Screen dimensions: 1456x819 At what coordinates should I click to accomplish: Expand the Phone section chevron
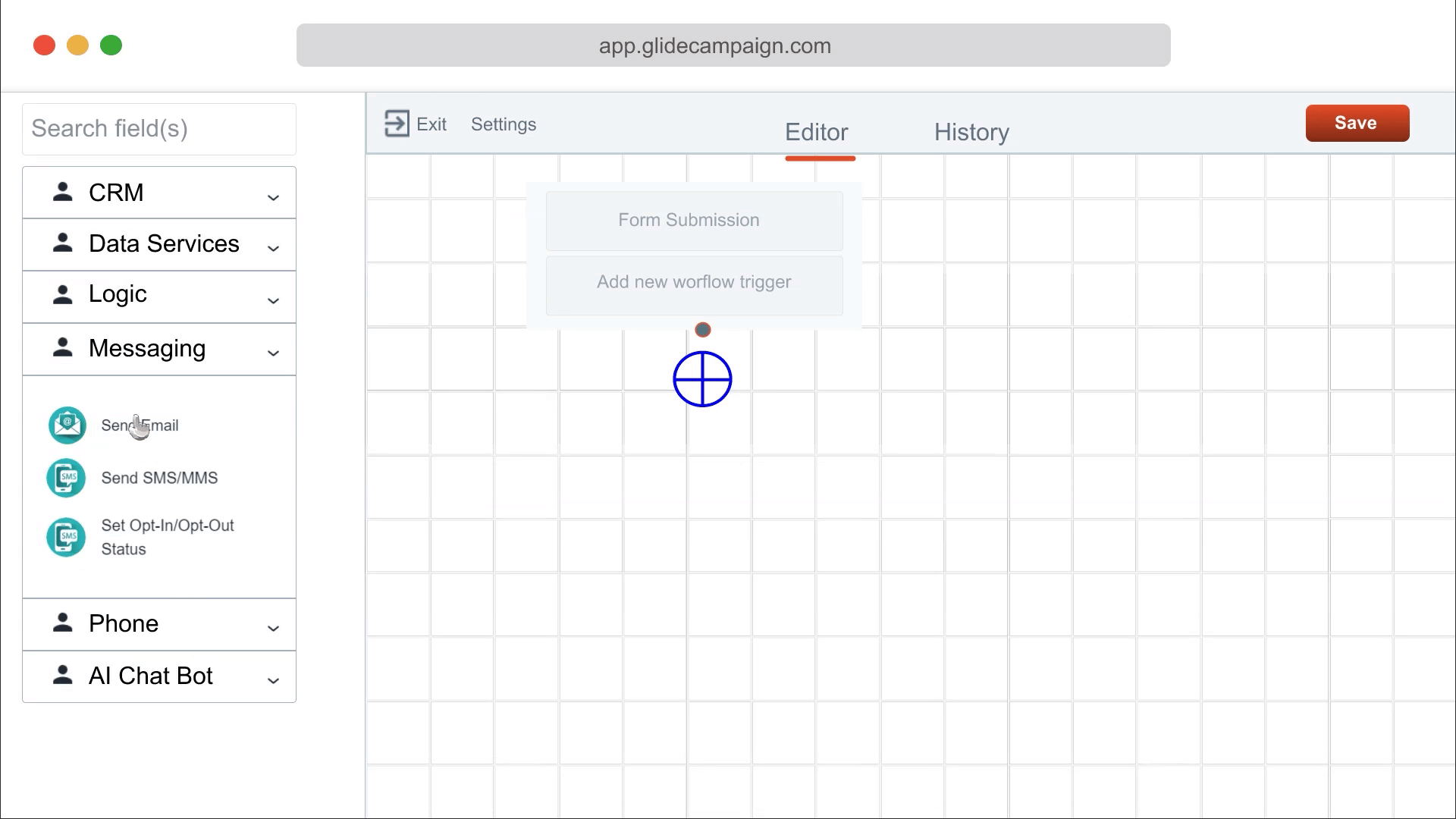coord(273,628)
